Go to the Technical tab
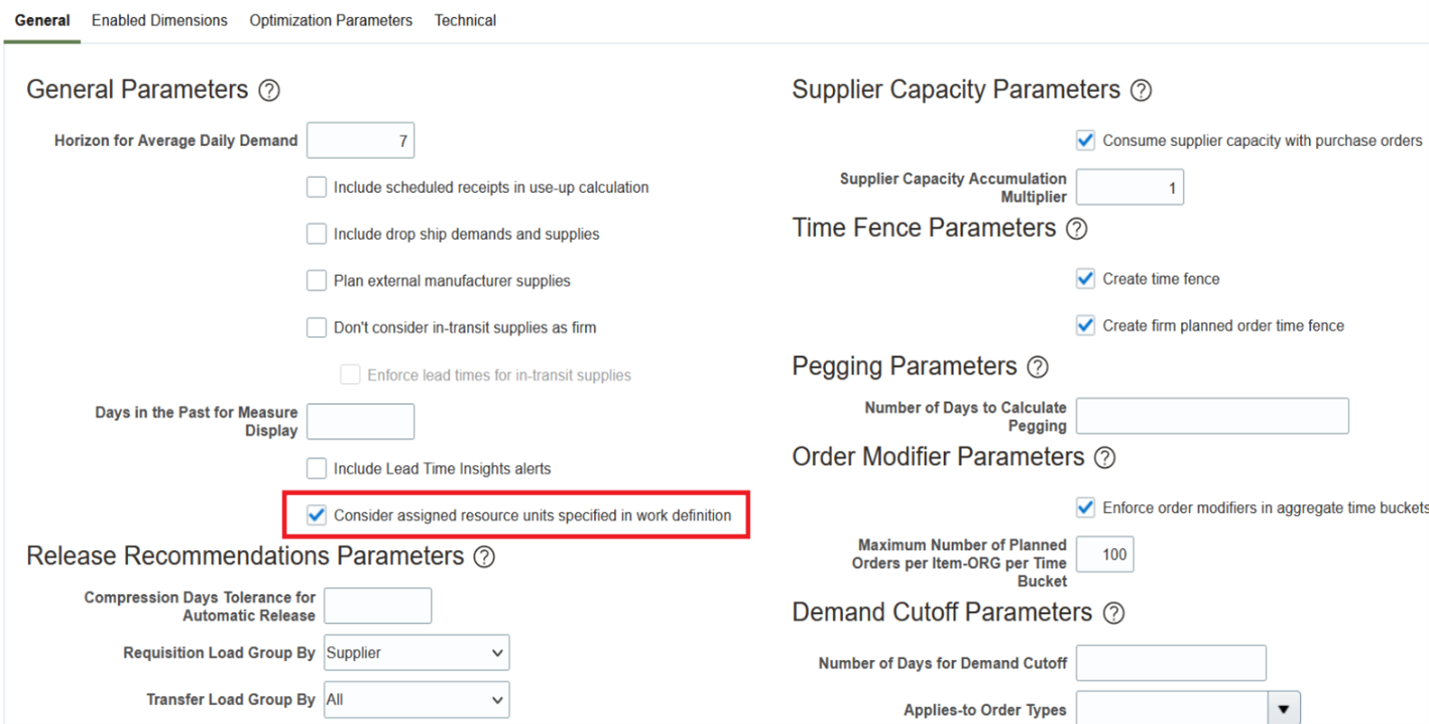 click(x=465, y=20)
